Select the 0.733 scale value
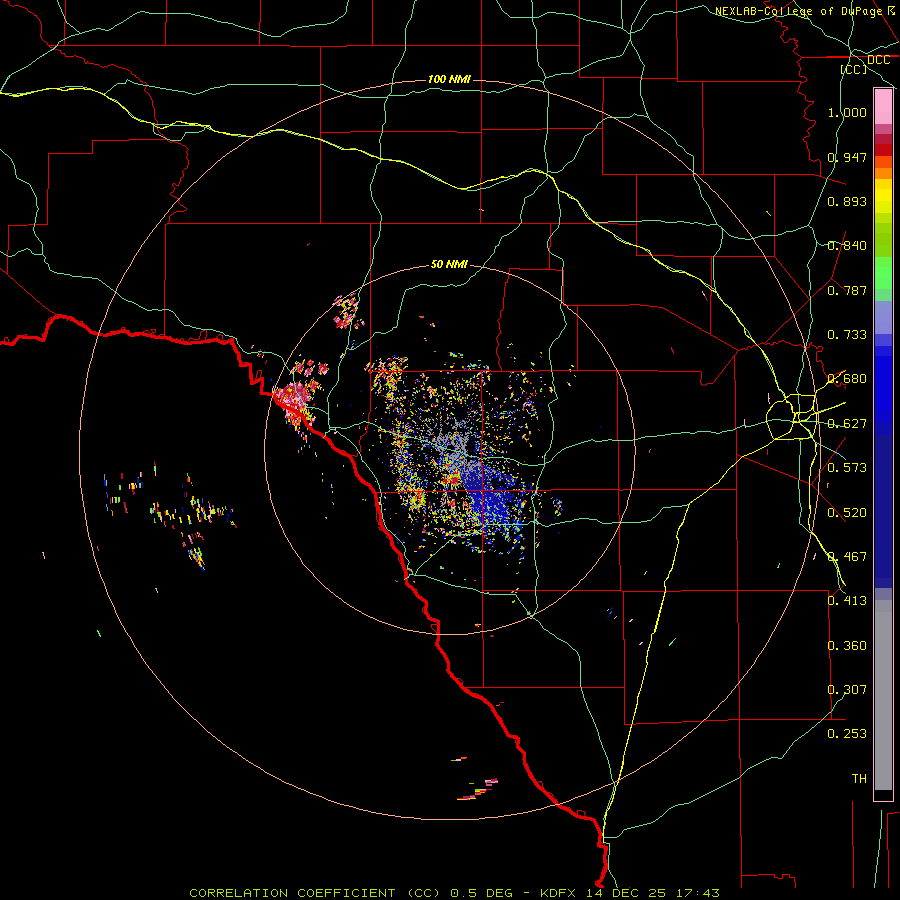 [x=847, y=335]
